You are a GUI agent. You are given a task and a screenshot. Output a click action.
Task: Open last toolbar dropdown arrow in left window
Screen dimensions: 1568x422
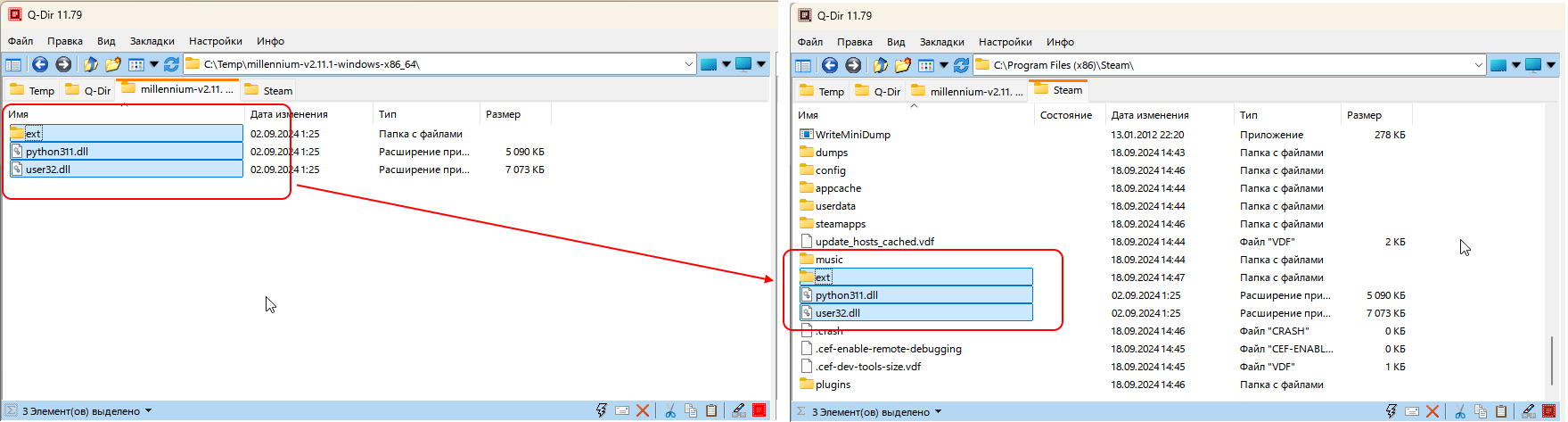tap(761, 64)
